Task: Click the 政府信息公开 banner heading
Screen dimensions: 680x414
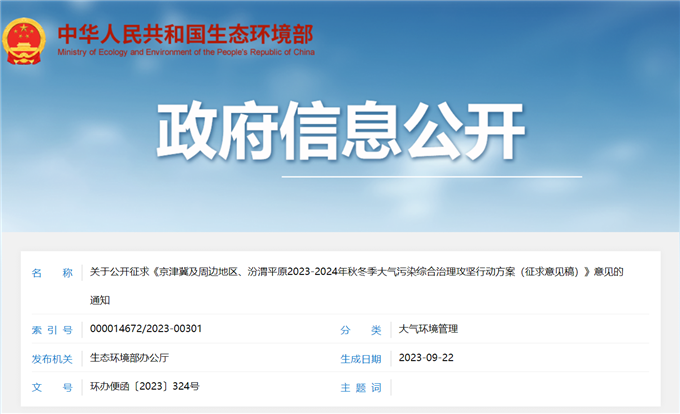Action: [x=340, y=131]
